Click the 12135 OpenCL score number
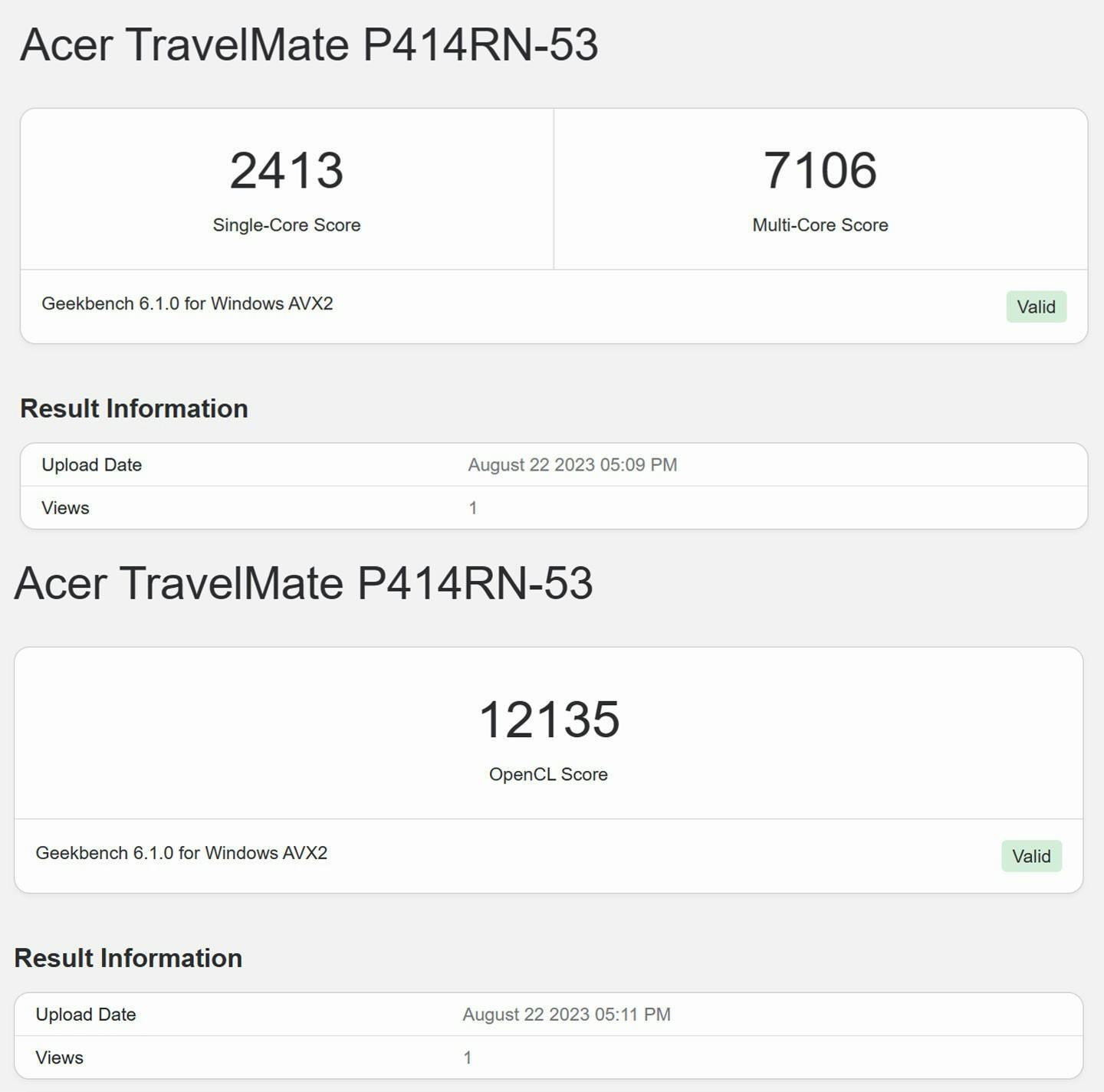 (x=549, y=720)
